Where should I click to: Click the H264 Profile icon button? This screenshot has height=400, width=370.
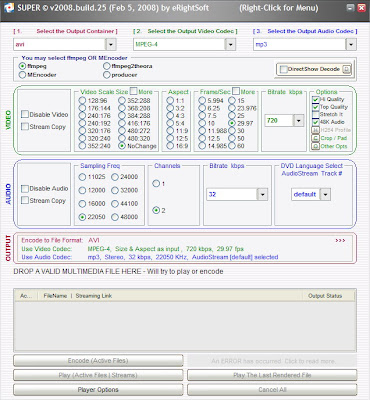(x=315, y=130)
